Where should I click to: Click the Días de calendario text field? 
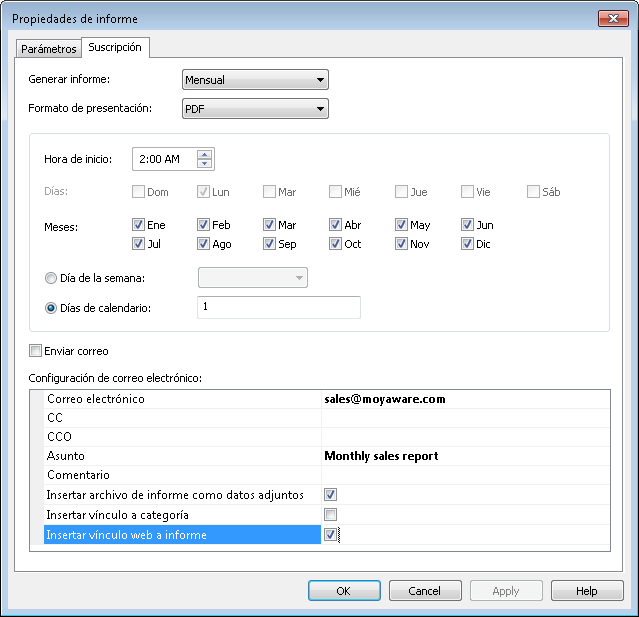(278, 307)
